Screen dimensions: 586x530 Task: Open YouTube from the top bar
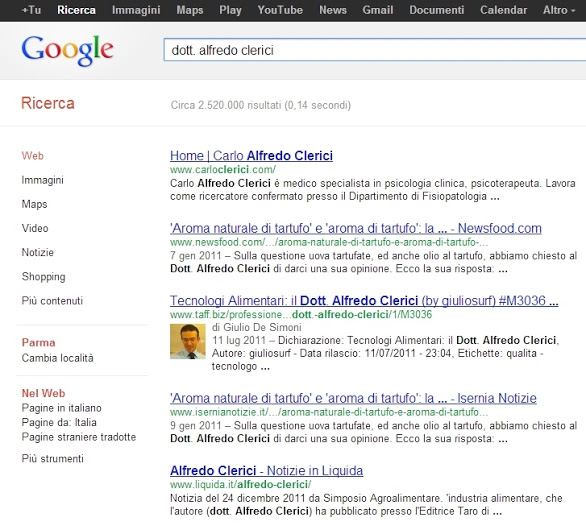(x=280, y=10)
